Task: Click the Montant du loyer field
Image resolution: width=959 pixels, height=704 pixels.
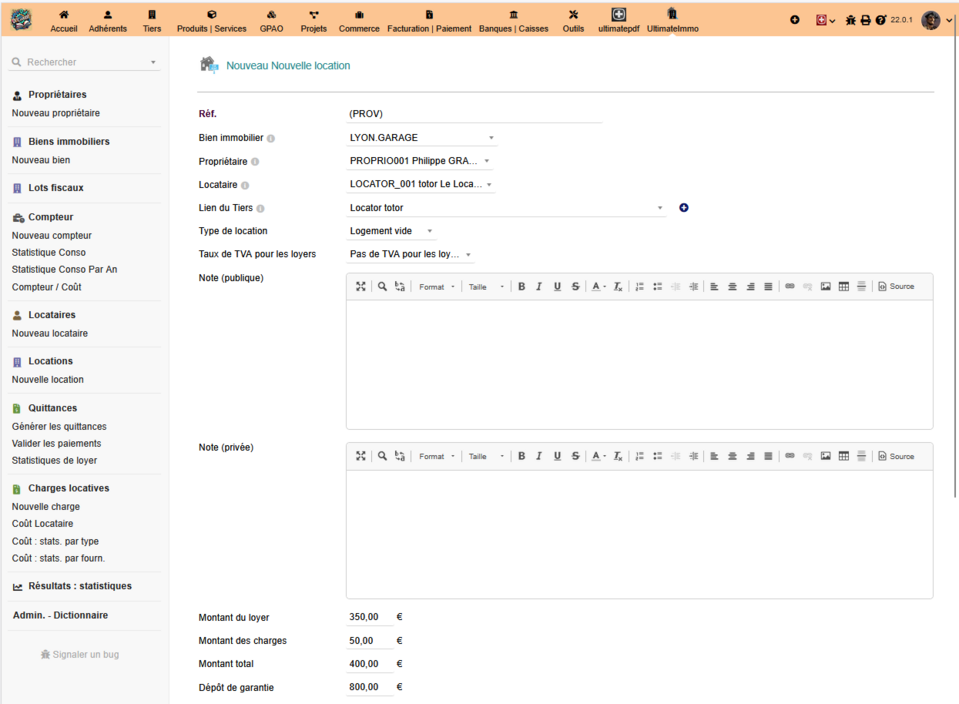Action: (x=370, y=617)
